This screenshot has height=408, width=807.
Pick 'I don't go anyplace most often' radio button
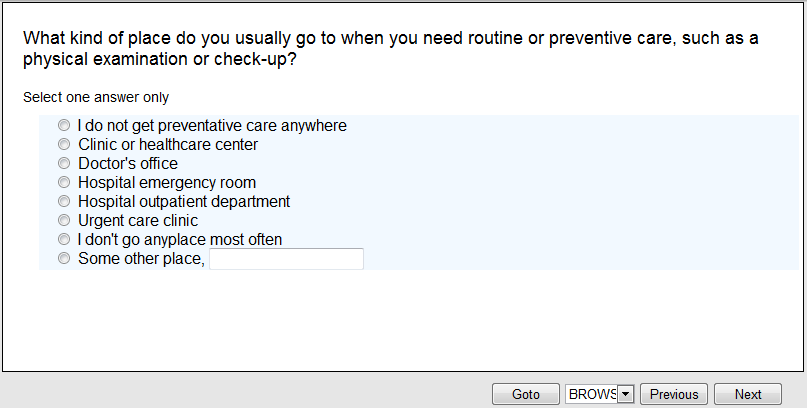[x=65, y=240]
